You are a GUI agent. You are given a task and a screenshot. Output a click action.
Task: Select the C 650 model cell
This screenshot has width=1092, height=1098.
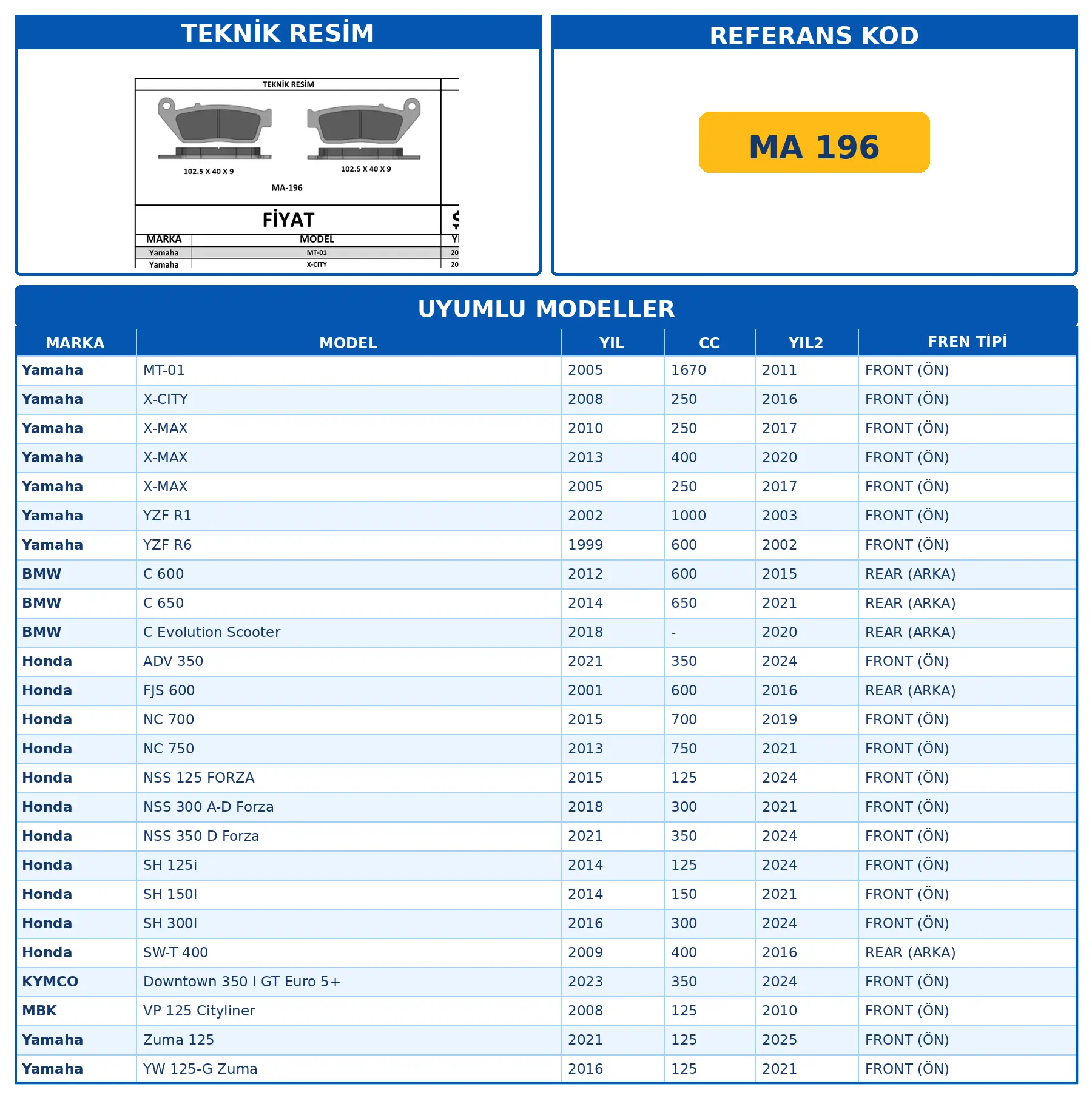[349, 603]
